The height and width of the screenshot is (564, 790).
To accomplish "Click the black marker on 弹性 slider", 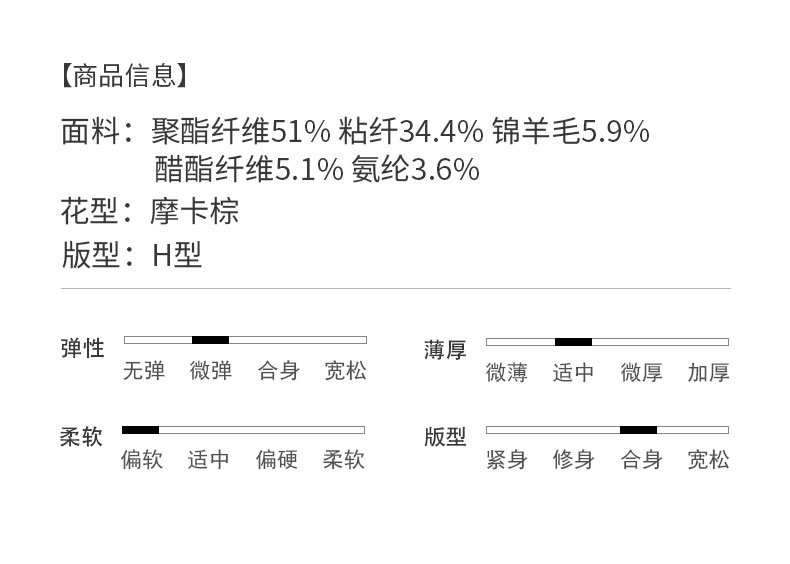I will click(210, 340).
